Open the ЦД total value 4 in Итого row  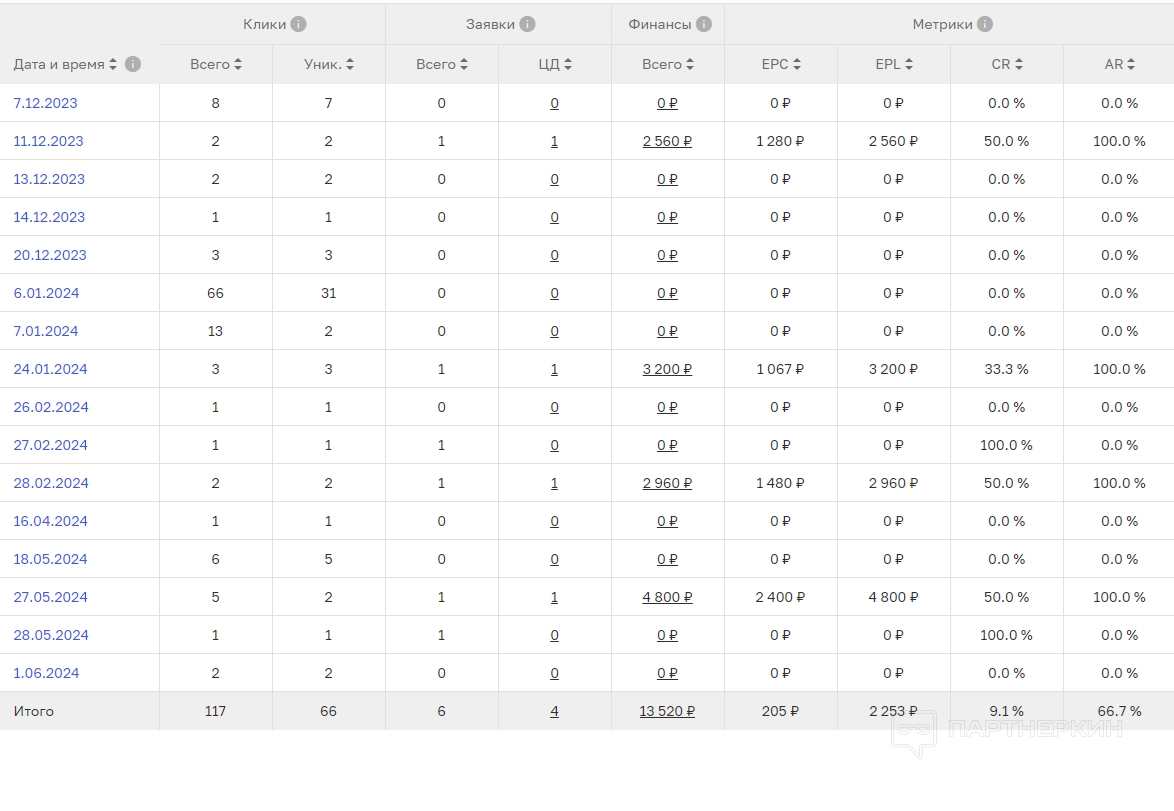[554, 711]
